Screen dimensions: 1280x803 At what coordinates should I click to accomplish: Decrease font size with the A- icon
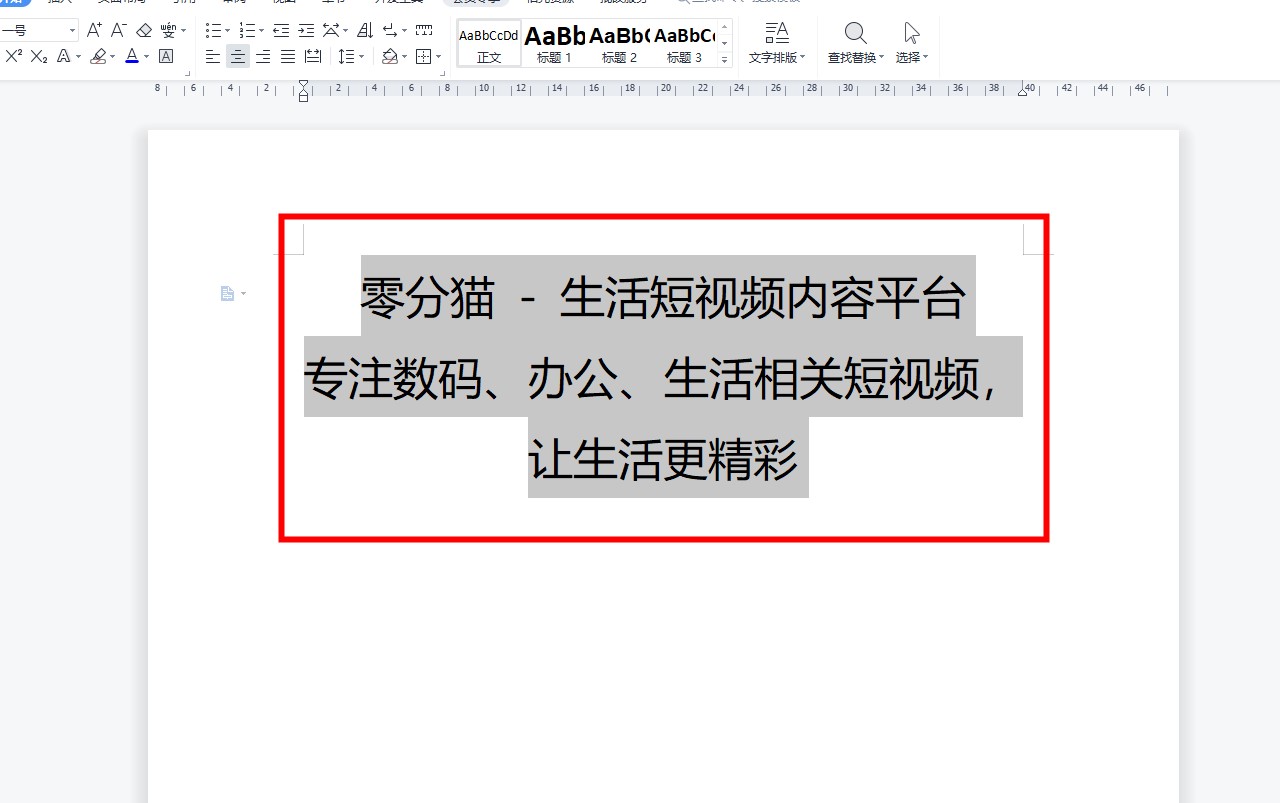click(x=118, y=31)
